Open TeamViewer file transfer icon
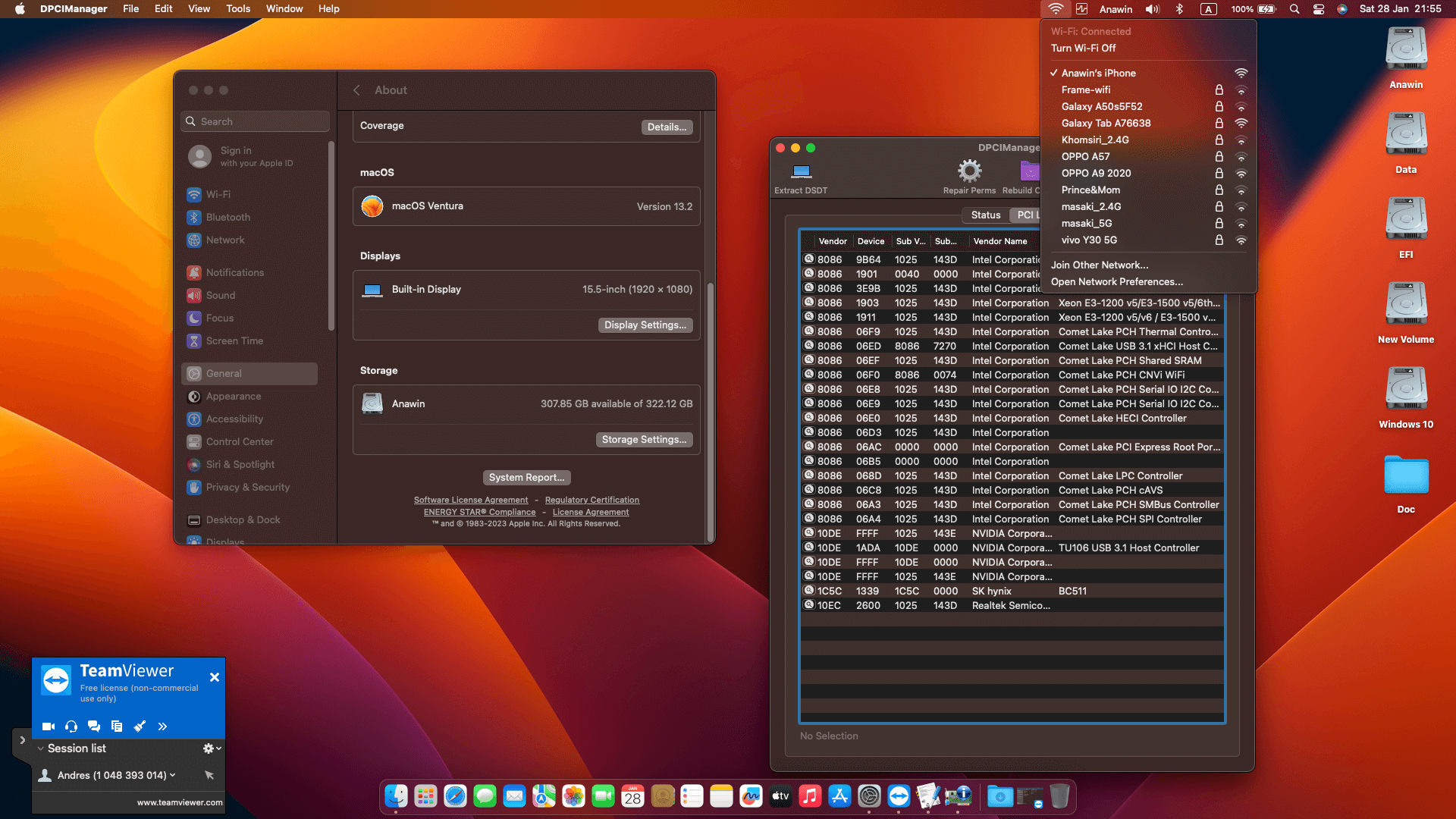This screenshot has height=819, width=1456. coord(117,726)
